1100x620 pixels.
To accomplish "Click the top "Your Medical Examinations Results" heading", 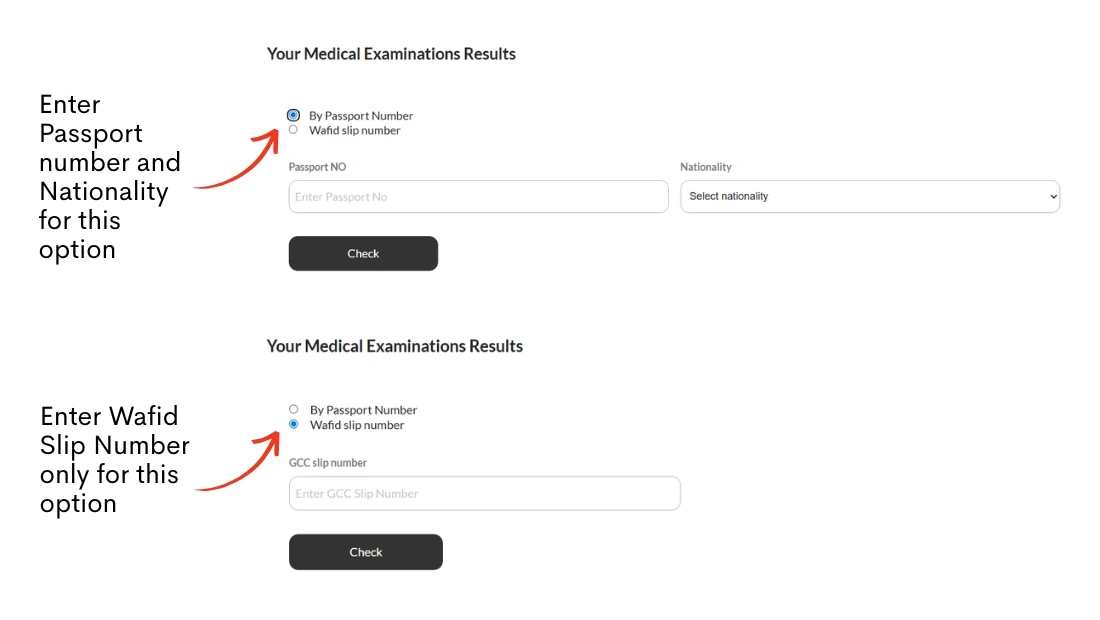I will point(391,53).
